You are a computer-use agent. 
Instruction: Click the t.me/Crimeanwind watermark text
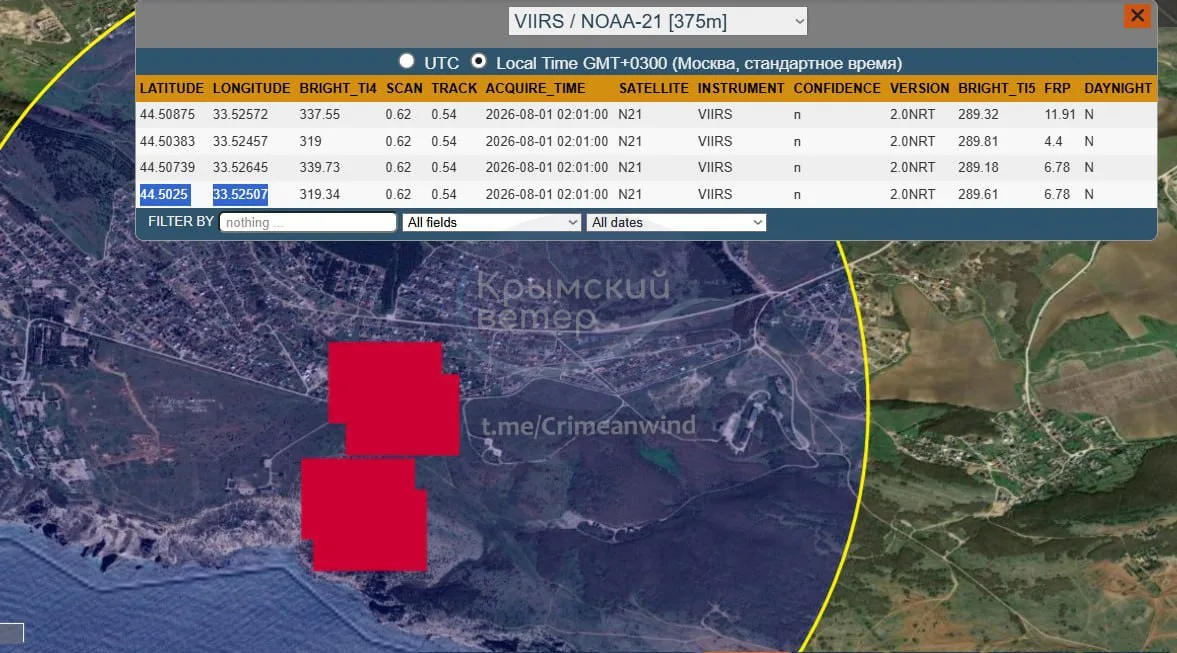pos(588,426)
